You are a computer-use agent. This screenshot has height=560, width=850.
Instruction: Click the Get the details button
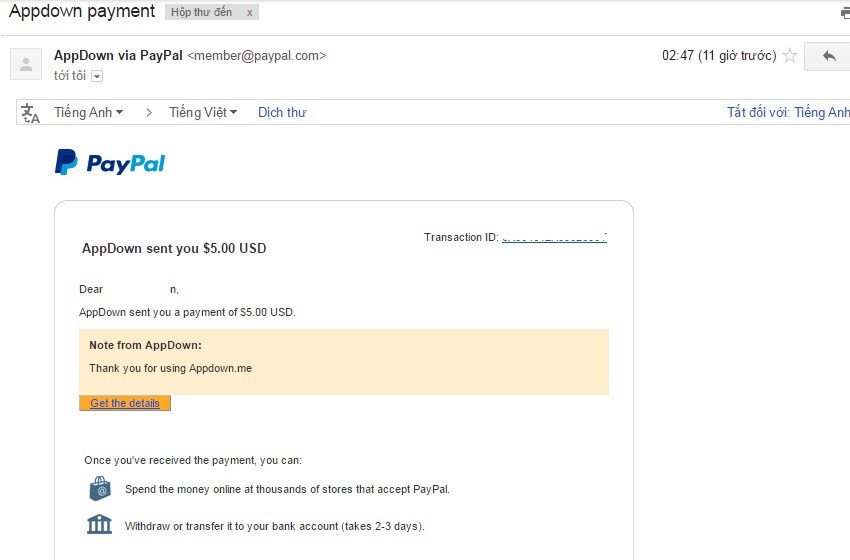tap(125, 403)
